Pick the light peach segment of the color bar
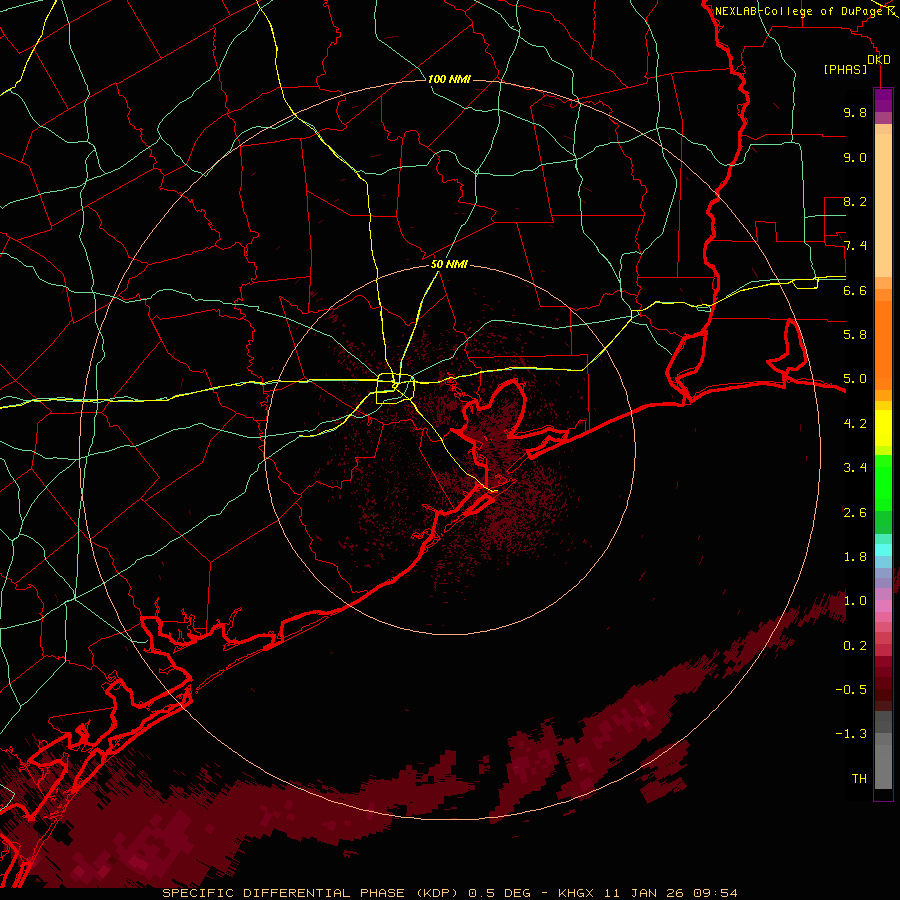This screenshot has width=900, height=900. tap(883, 207)
